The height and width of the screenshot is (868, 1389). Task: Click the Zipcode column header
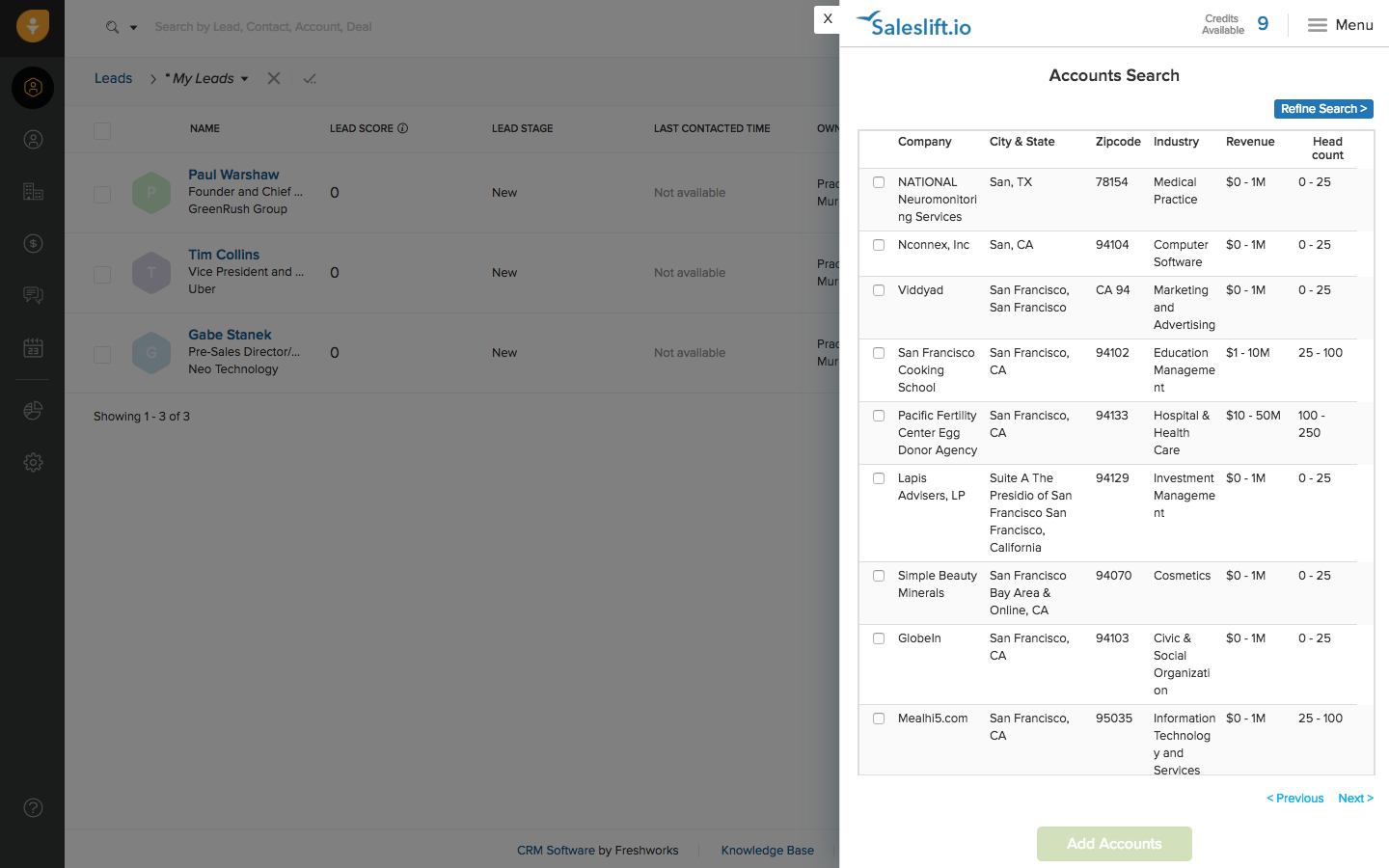tap(1118, 142)
